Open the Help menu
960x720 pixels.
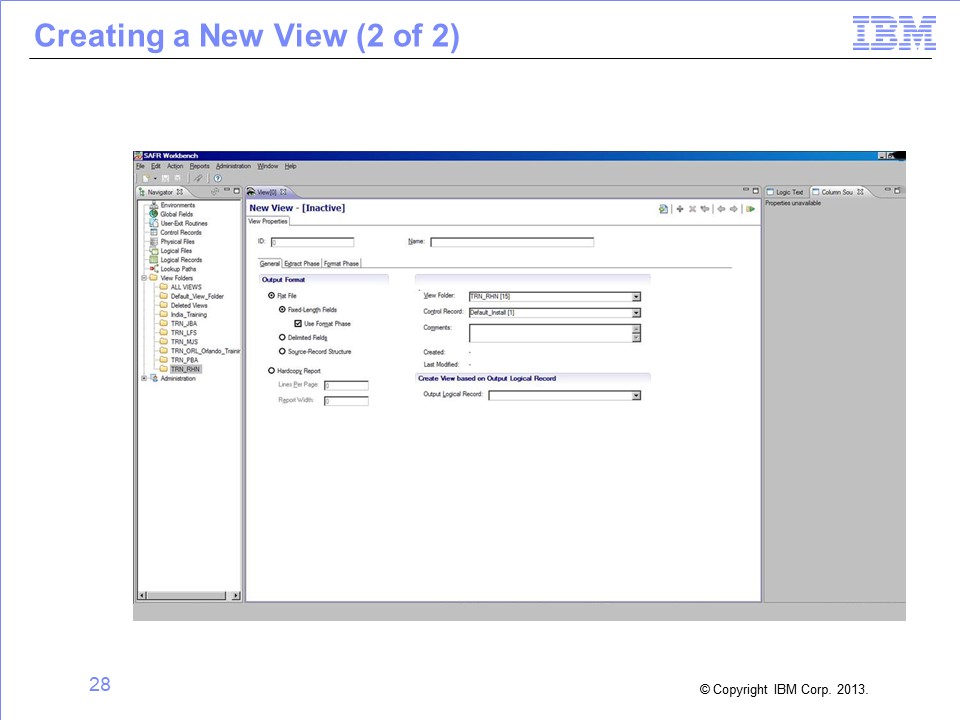click(x=290, y=166)
